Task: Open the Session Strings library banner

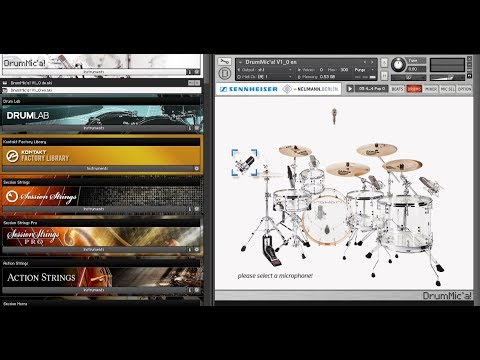Action: point(101,196)
